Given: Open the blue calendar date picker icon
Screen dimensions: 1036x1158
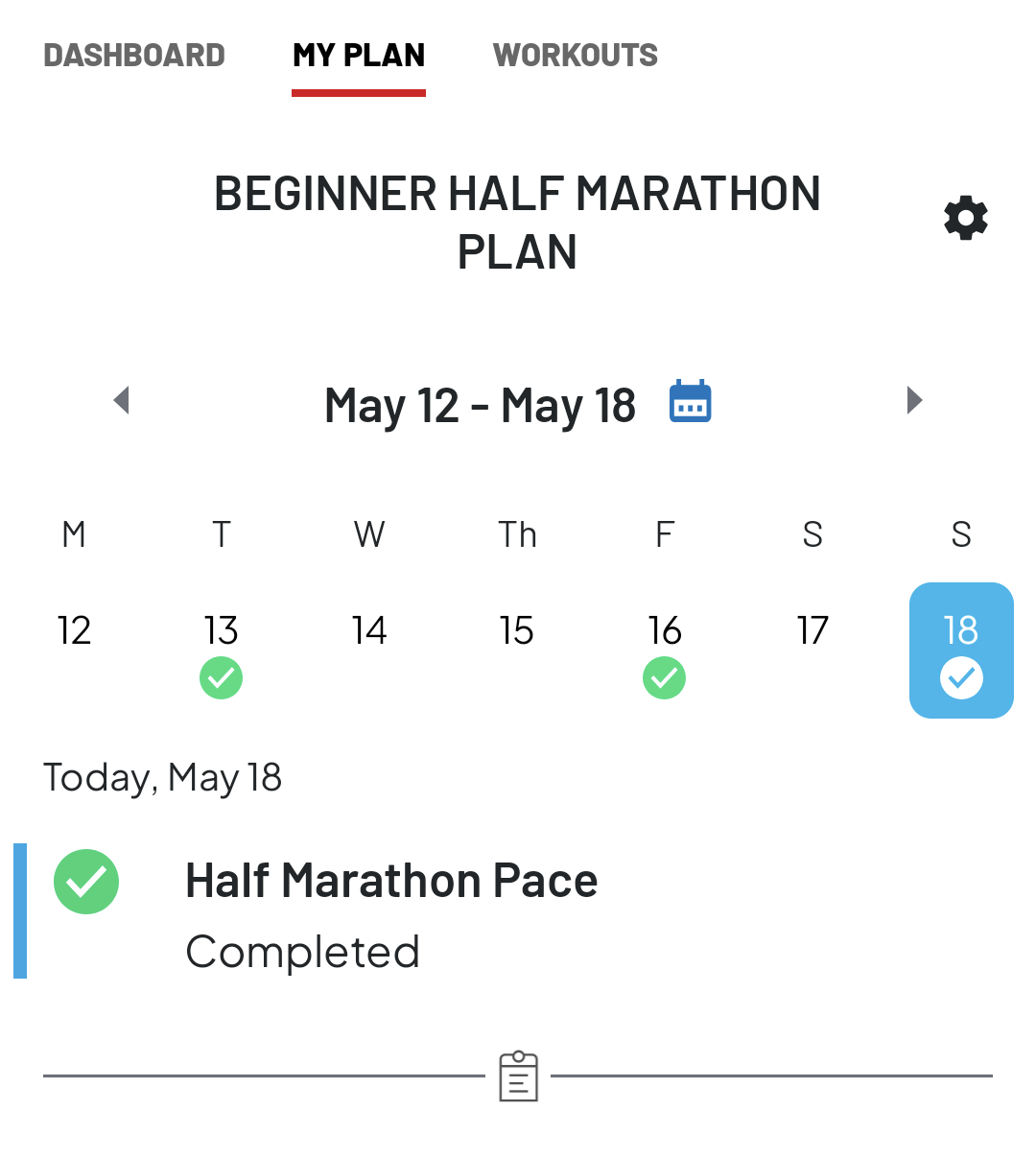Looking at the screenshot, I should click(690, 401).
